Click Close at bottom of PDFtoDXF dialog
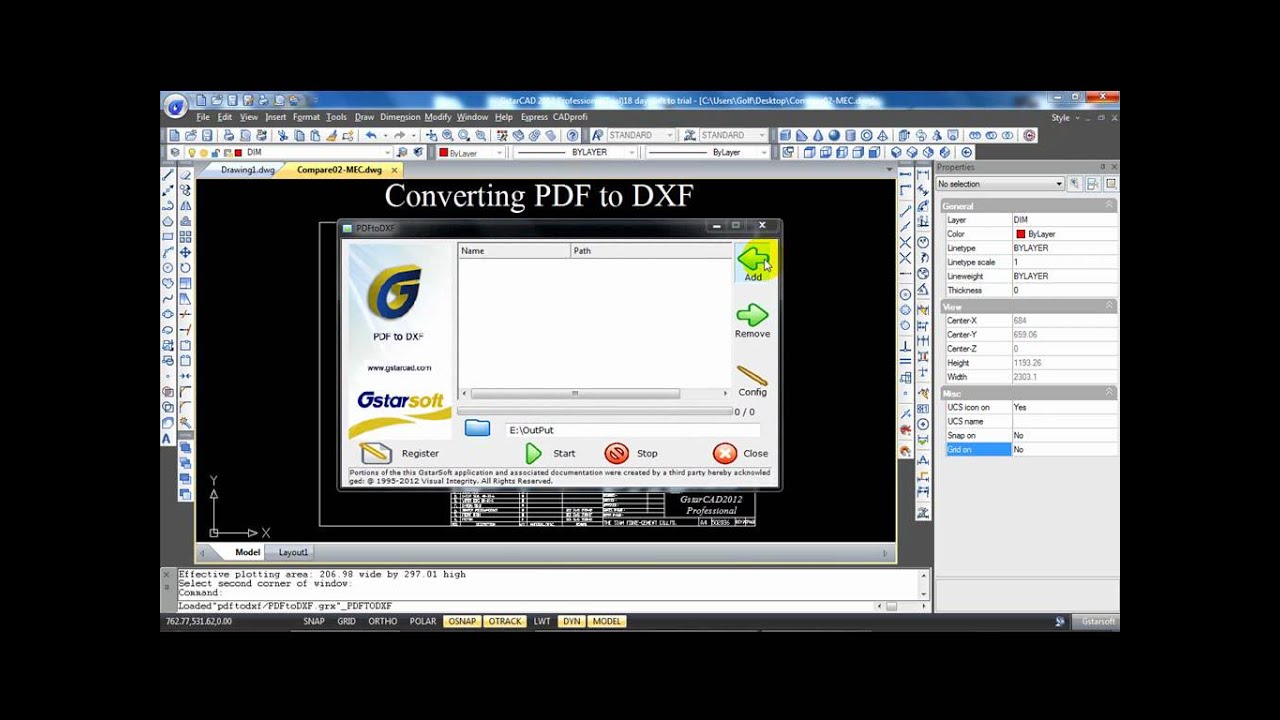The height and width of the screenshot is (720, 1280). pos(741,453)
